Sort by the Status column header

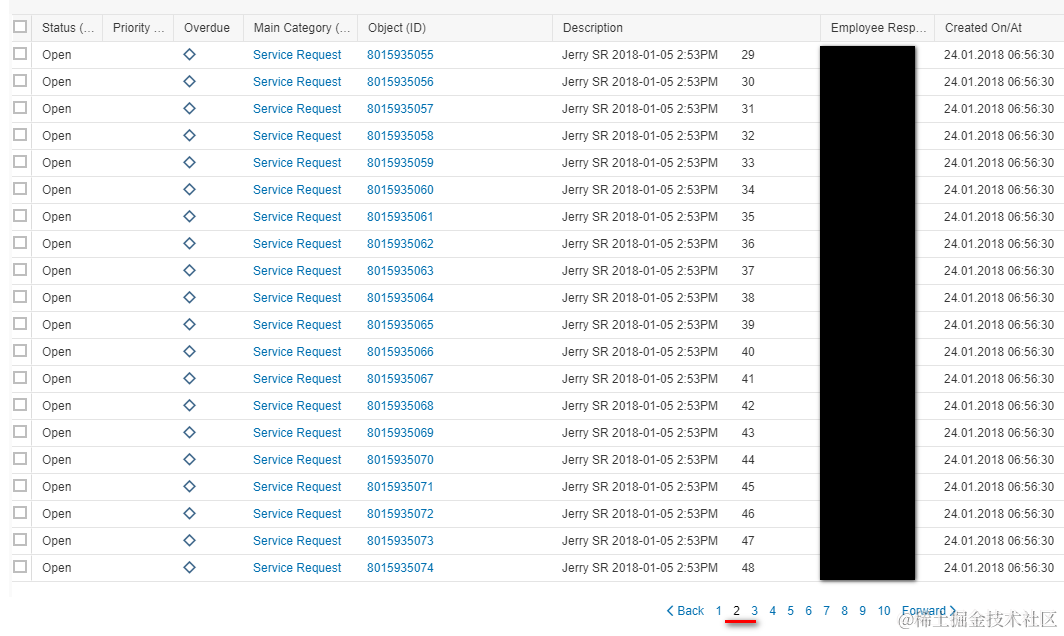[67, 28]
